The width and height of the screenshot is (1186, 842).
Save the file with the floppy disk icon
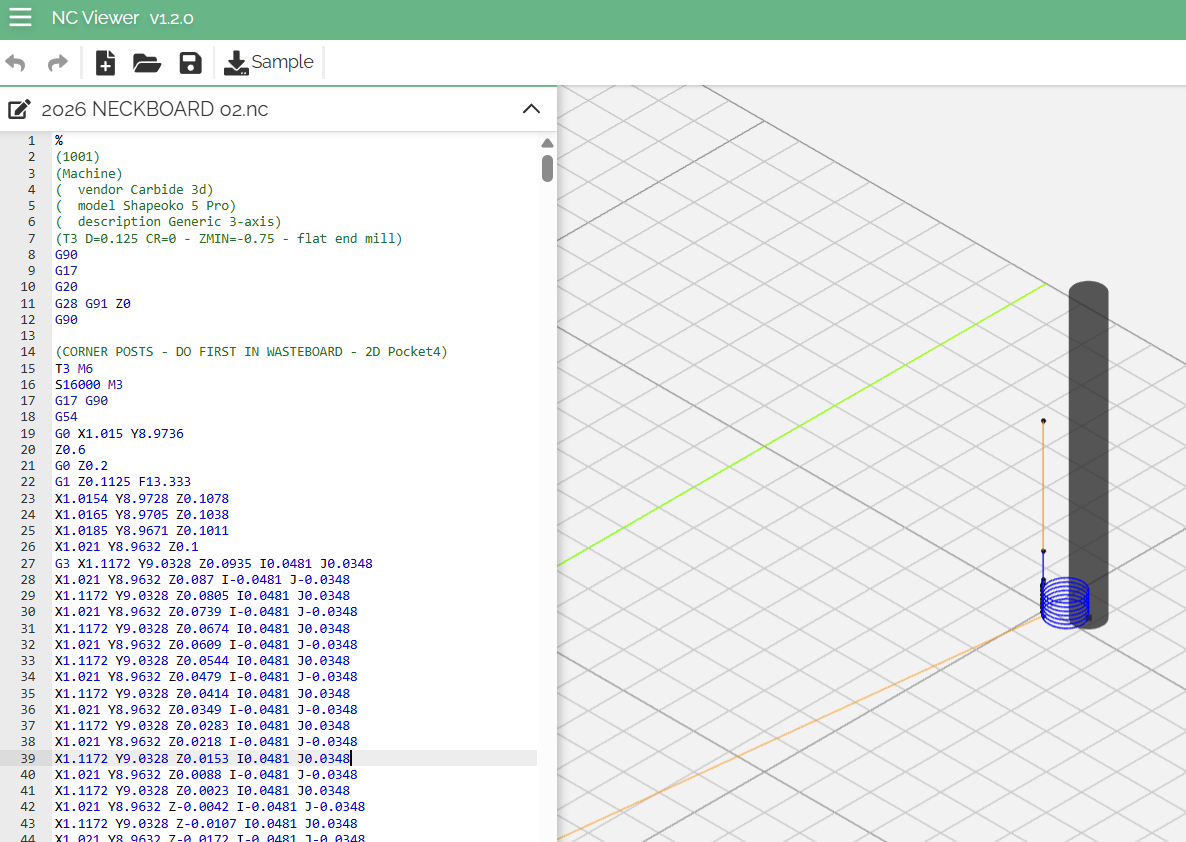190,63
